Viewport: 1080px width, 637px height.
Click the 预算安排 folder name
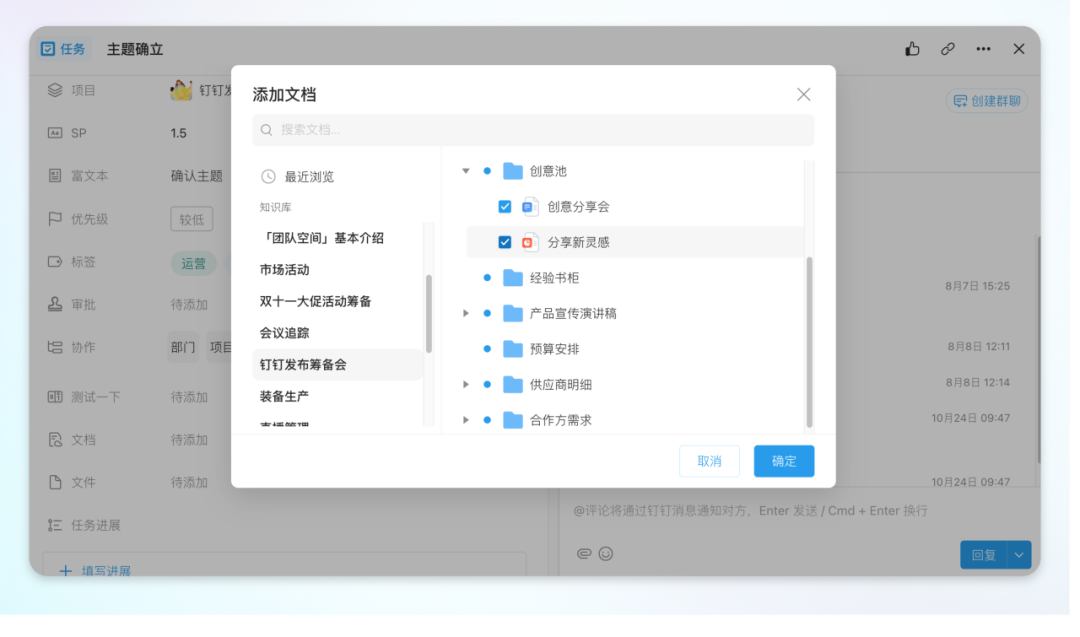(554, 349)
